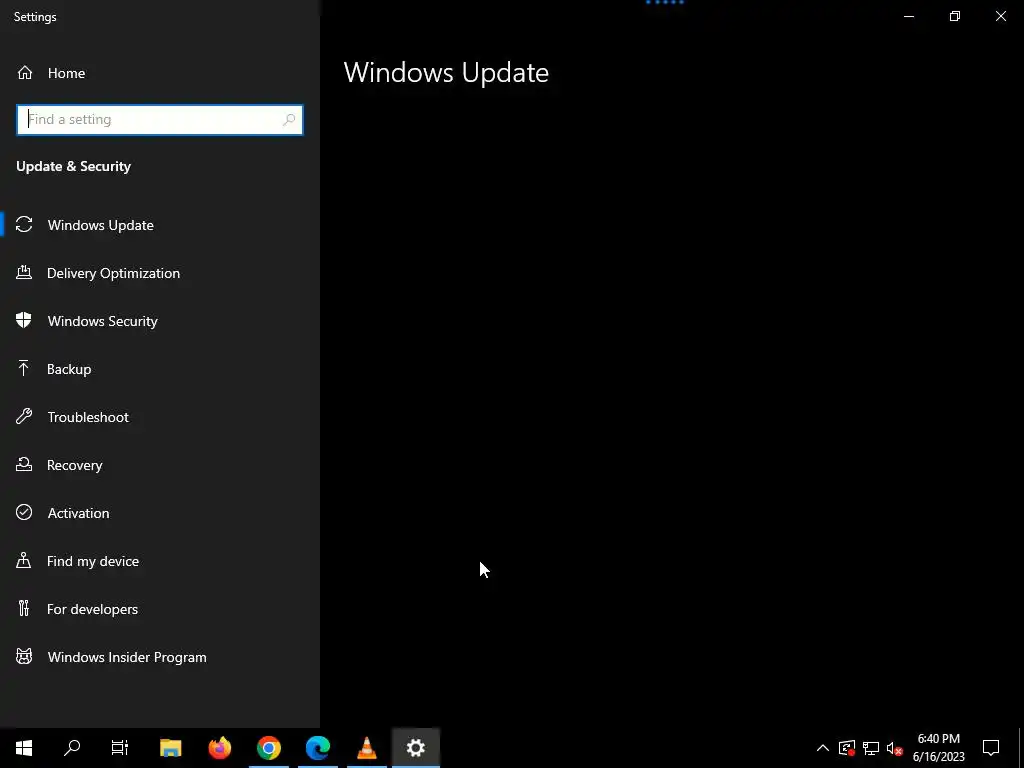Click the search magnifier in the setting box

tap(289, 120)
